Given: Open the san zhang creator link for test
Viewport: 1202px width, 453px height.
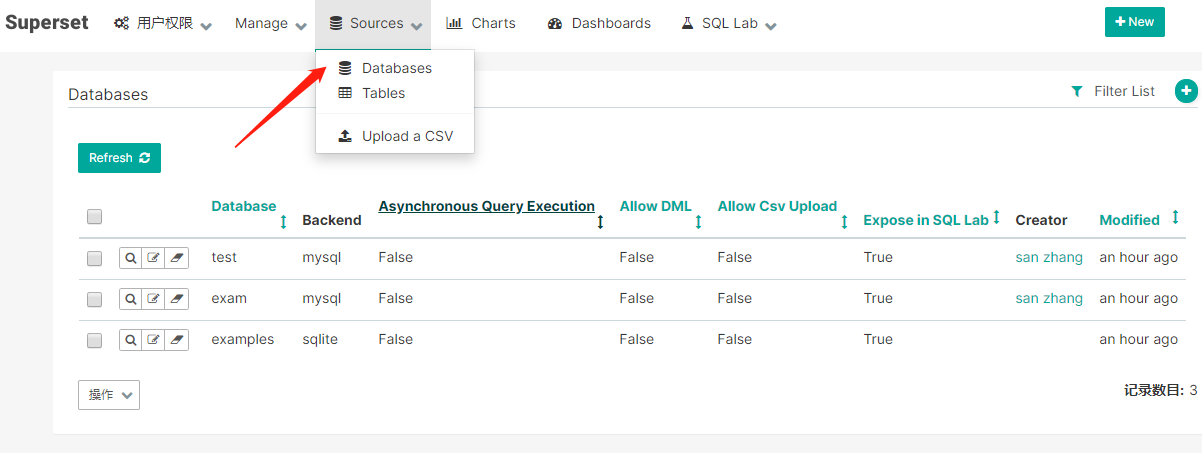Looking at the screenshot, I should tap(1049, 257).
